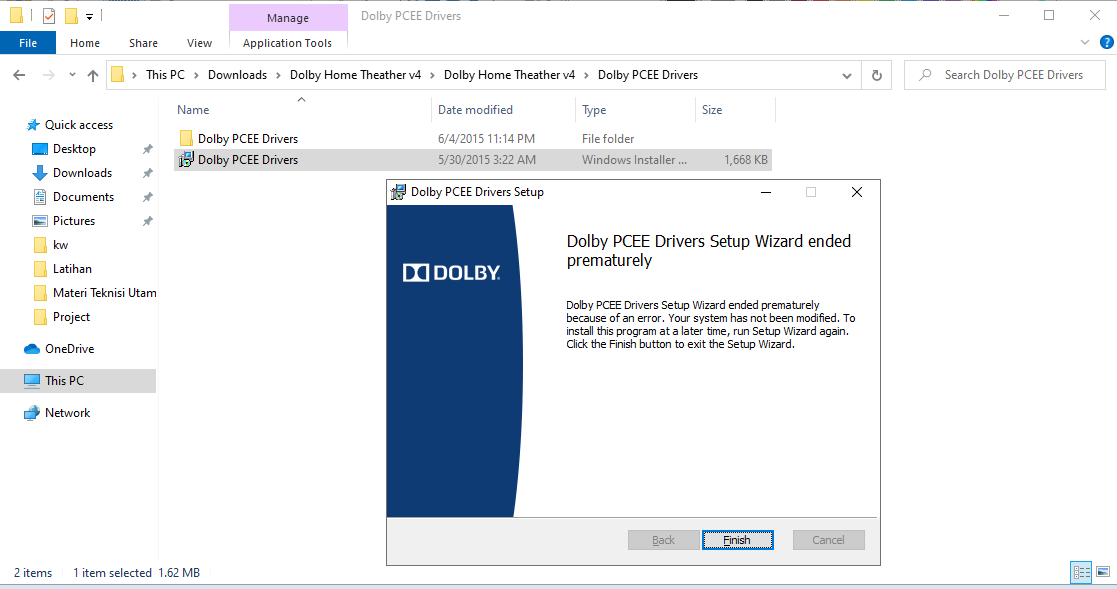This screenshot has height=589, width=1117.
Task: Open Explorer help question mark icon
Action: click(x=1106, y=42)
